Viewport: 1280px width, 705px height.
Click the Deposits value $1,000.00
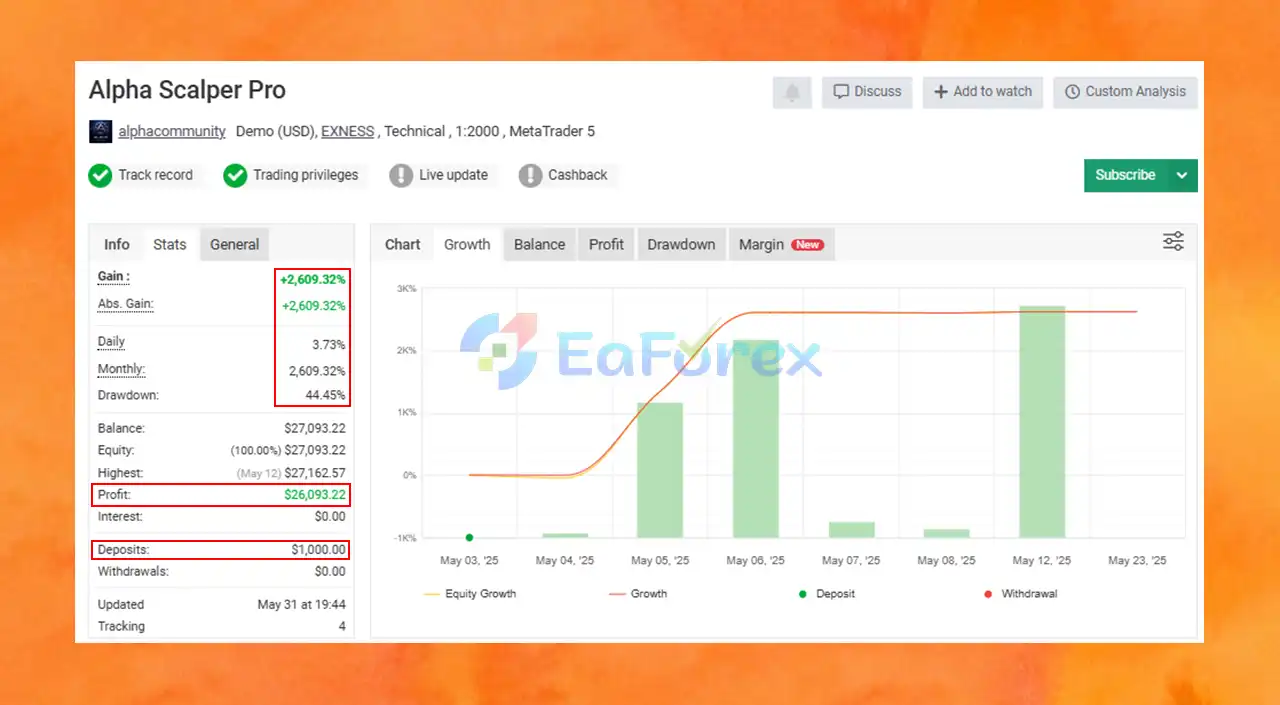coord(319,550)
